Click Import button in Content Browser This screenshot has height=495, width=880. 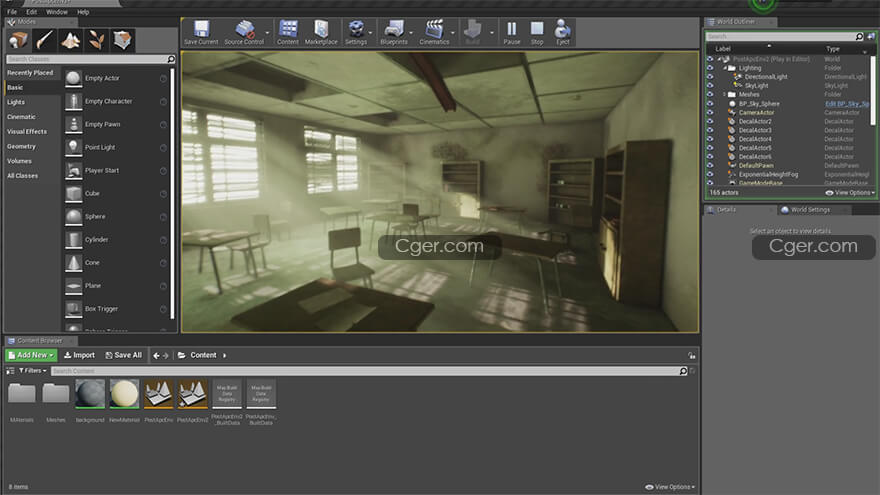click(79, 355)
